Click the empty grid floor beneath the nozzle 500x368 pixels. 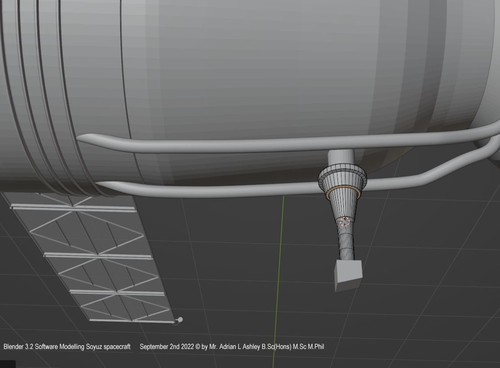tap(383, 327)
